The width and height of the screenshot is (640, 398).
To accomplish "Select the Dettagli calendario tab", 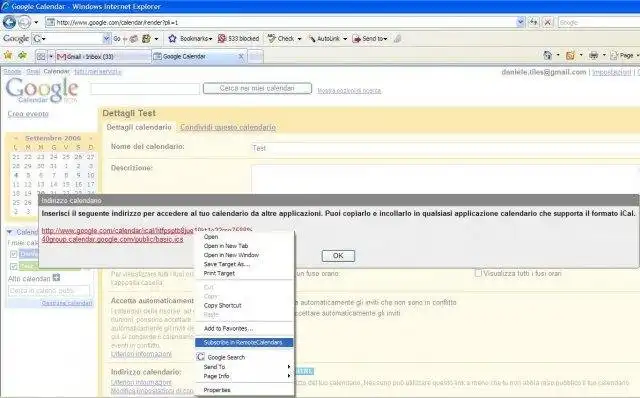I will pyautogui.click(x=139, y=127).
